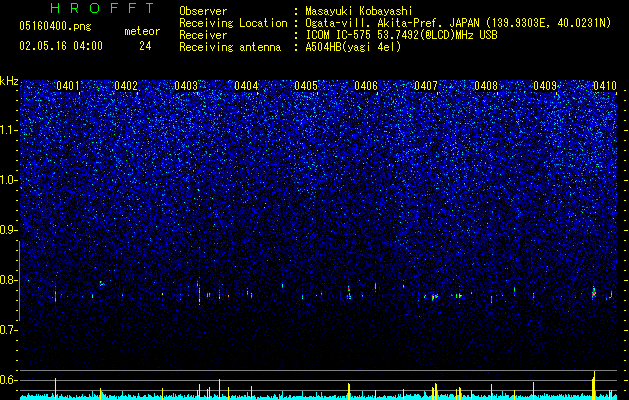The width and height of the screenshot is (629, 400).
Task: Click the 0.6 frequency axis label
Action: pyautogui.click(x=9, y=380)
